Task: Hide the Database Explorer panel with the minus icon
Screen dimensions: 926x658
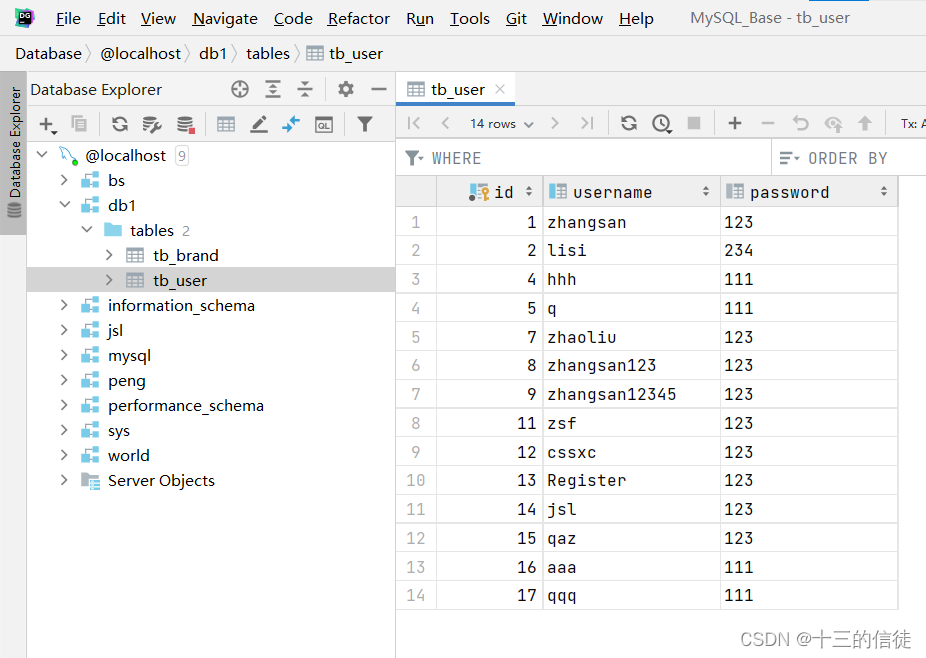Action: click(379, 89)
